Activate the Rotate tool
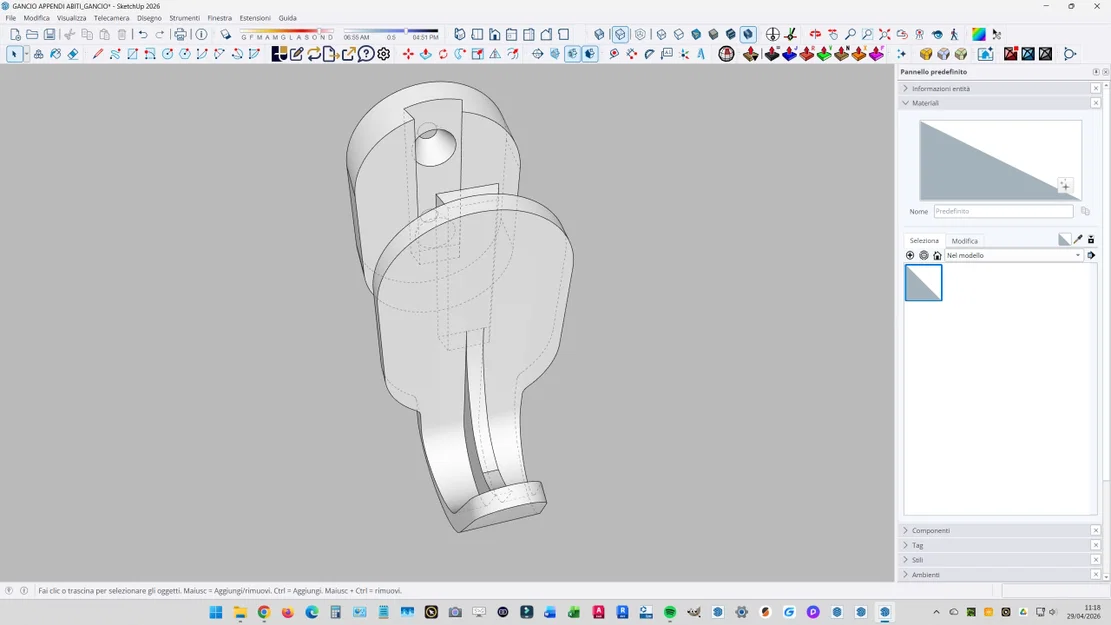 point(443,54)
